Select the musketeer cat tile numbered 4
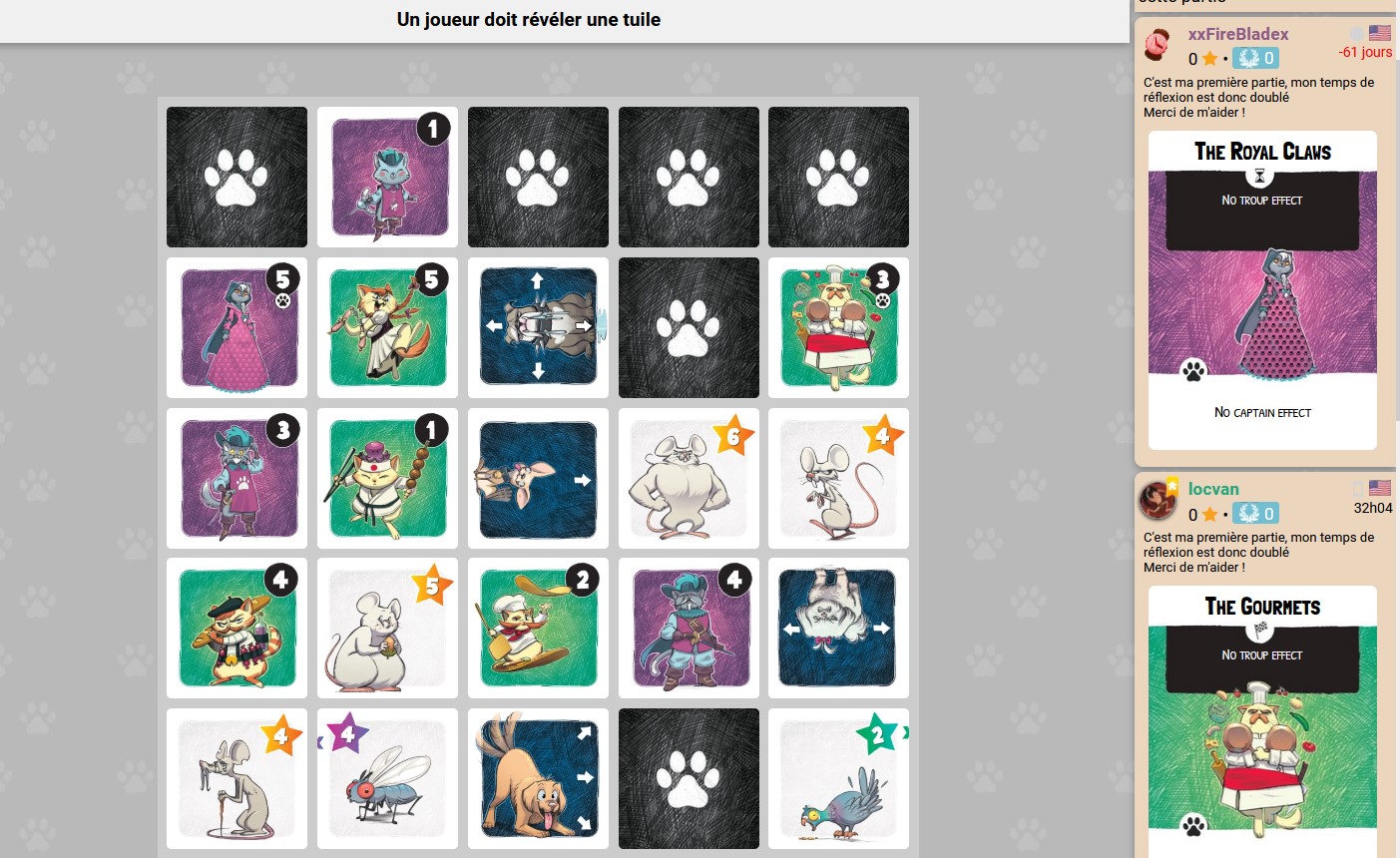The image size is (1400, 858). (x=689, y=628)
